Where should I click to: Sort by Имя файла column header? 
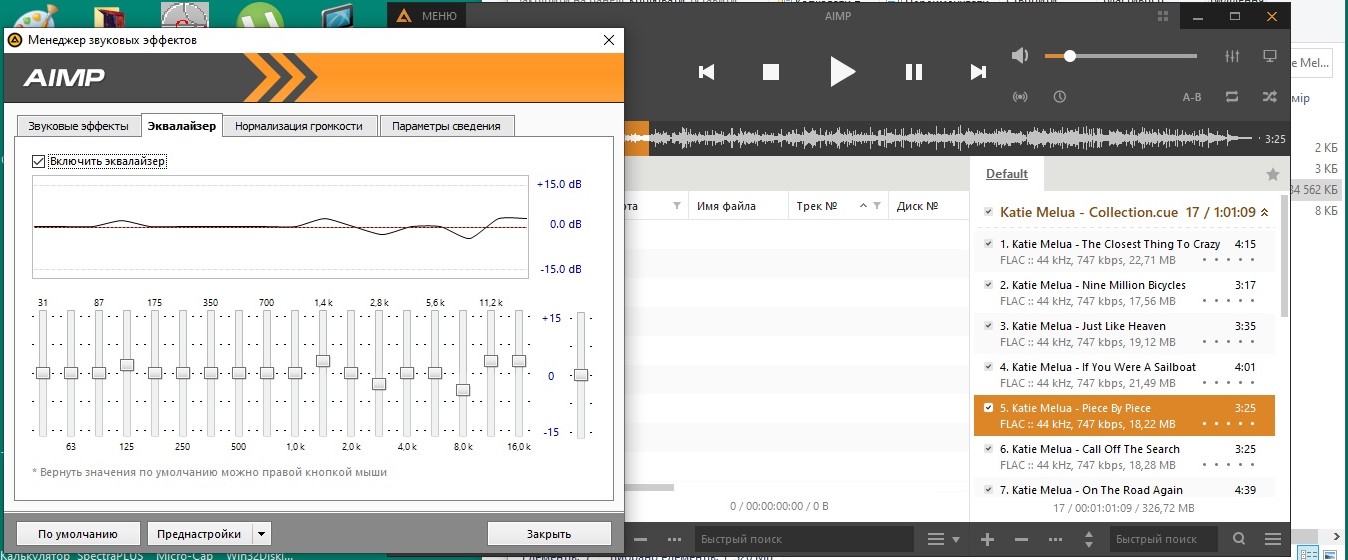tap(737, 206)
